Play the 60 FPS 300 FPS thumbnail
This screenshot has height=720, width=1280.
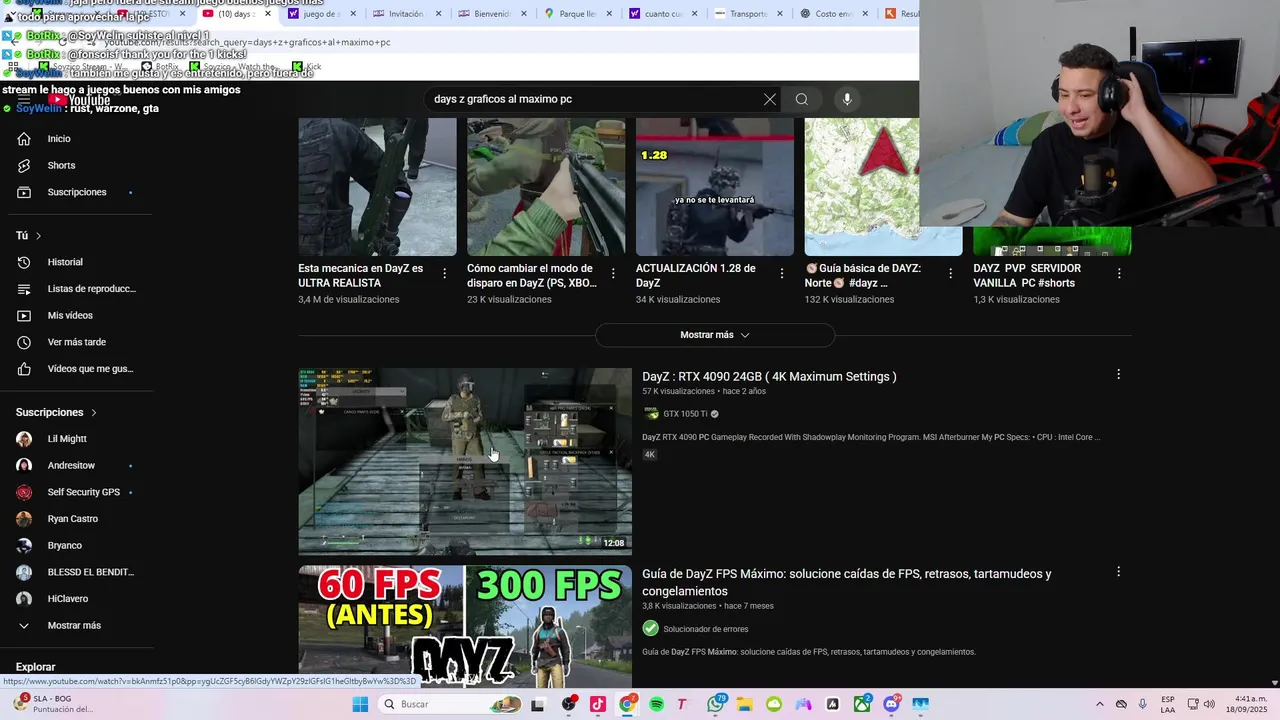click(x=465, y=625)
